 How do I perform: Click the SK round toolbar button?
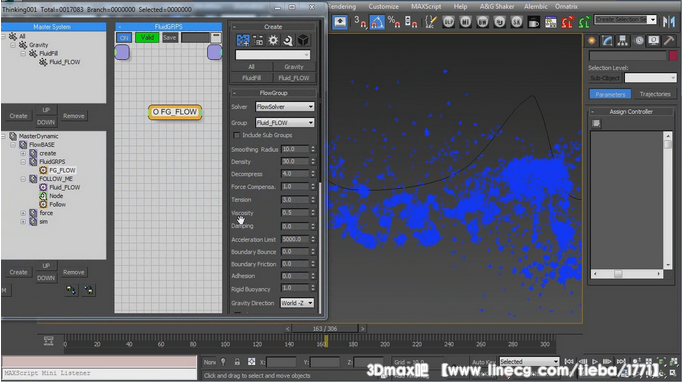pyautogui.click(x=516, y=22)
